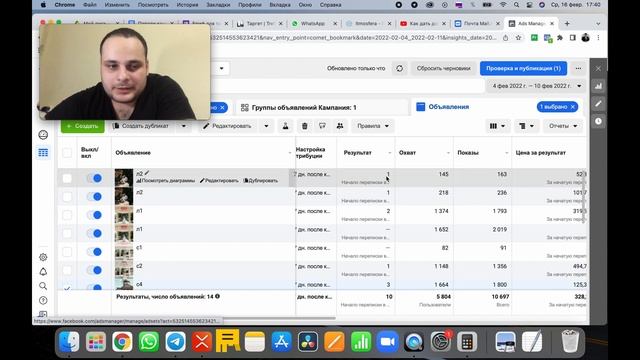This screenshot has height=360, width=640.
Task: Expand the Создать дубликат dropdown arrow
Action: tap(184, 126)
